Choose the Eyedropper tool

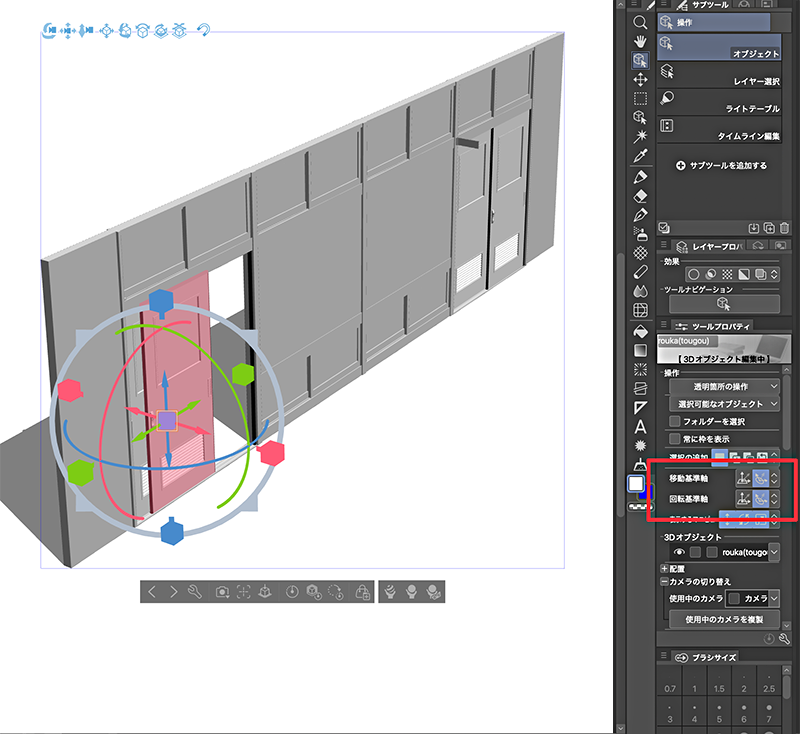[640, 156]
